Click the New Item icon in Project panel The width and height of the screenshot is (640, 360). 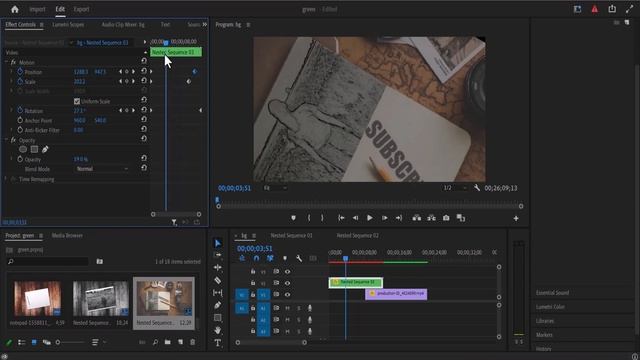(x=180, y=342)
